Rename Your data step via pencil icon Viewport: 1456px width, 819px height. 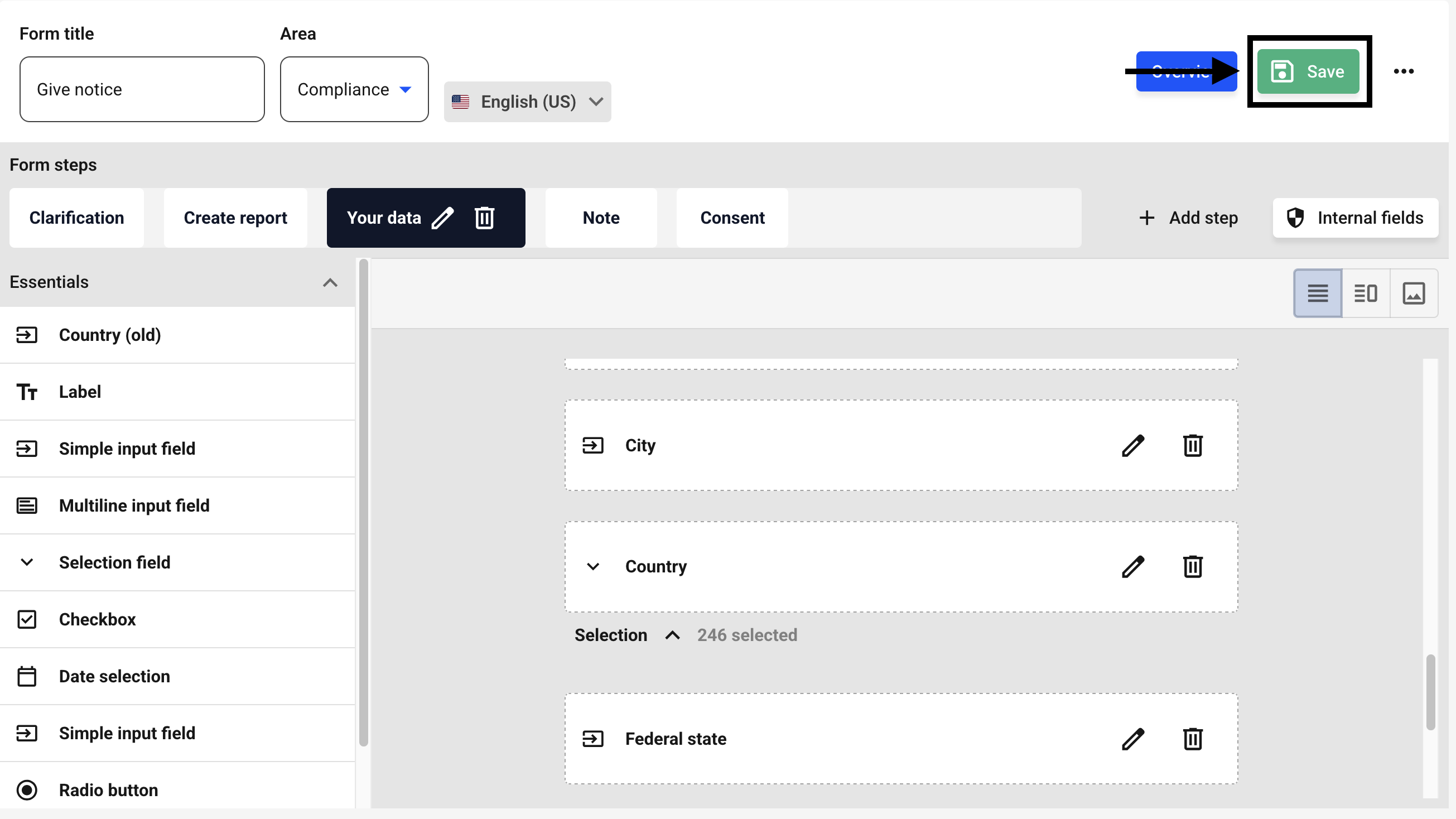point(442,218)
